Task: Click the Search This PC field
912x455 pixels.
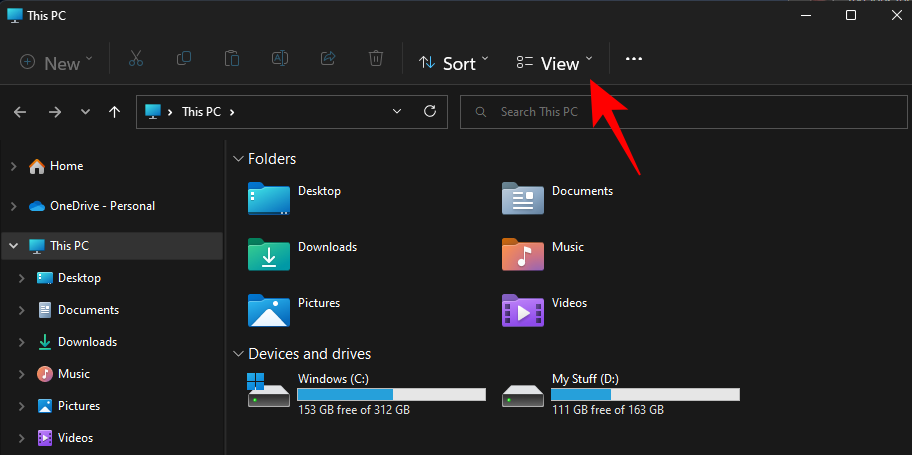Action: [x=683, y=112]
